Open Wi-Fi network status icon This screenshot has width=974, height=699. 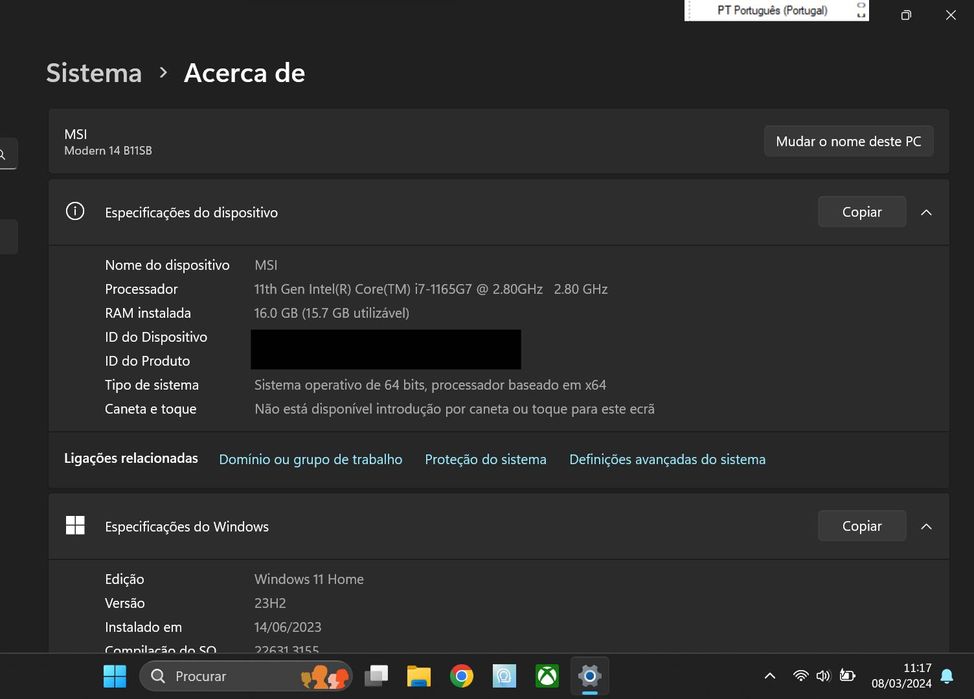801,676
